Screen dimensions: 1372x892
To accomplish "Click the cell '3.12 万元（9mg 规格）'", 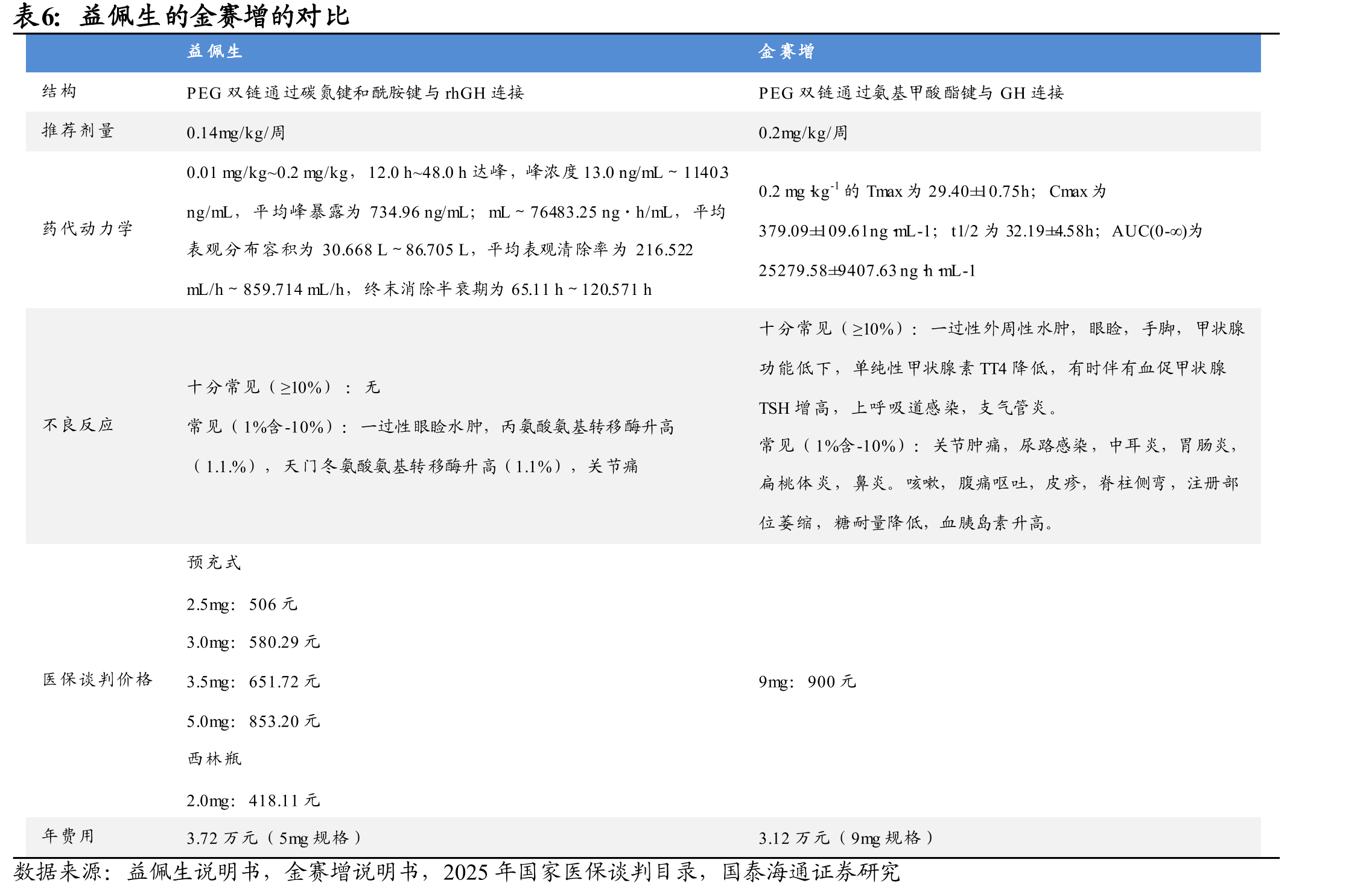I will click(846, 838).
